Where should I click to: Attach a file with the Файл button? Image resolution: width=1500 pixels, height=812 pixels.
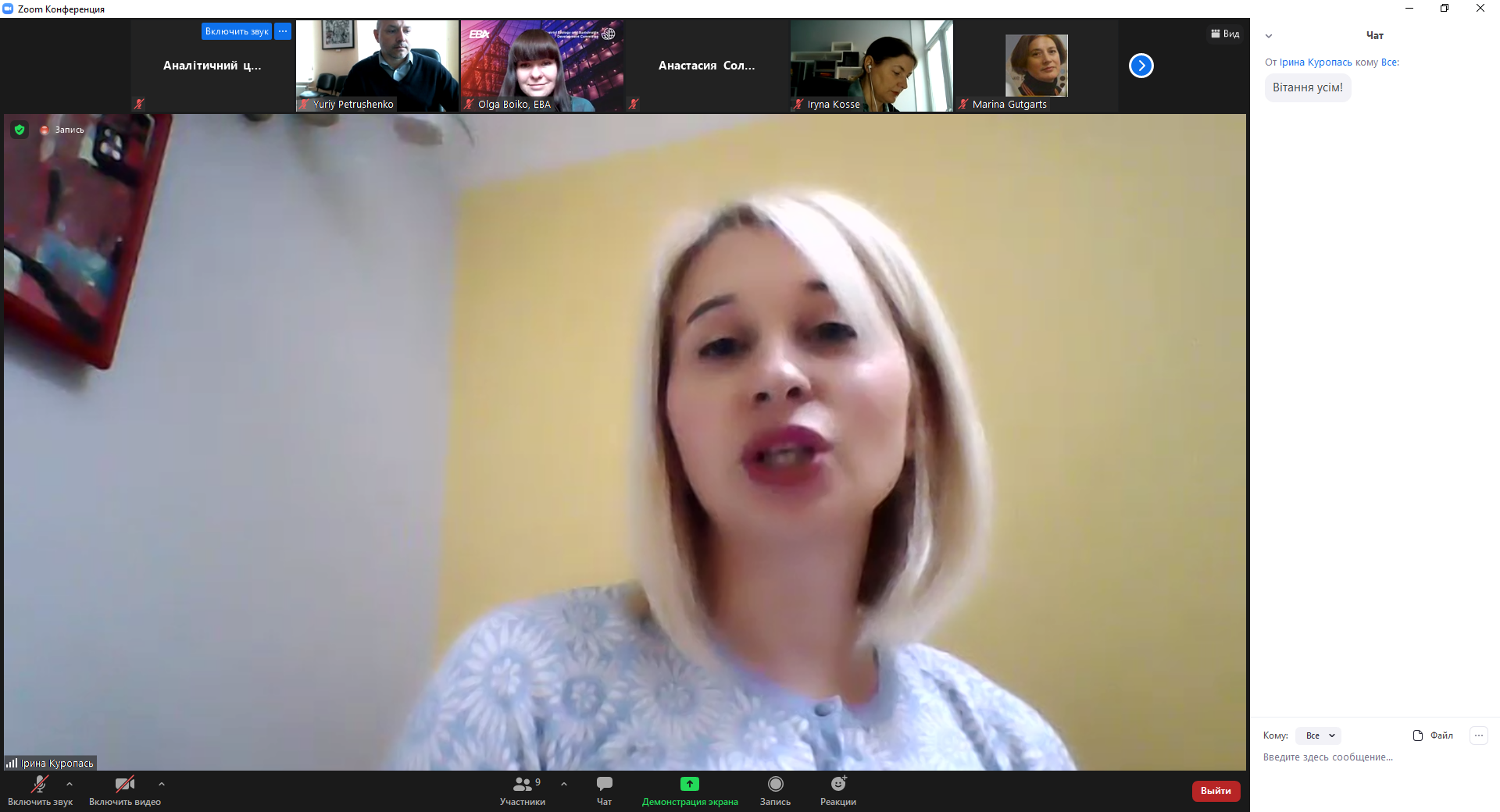click(1433, 735)
